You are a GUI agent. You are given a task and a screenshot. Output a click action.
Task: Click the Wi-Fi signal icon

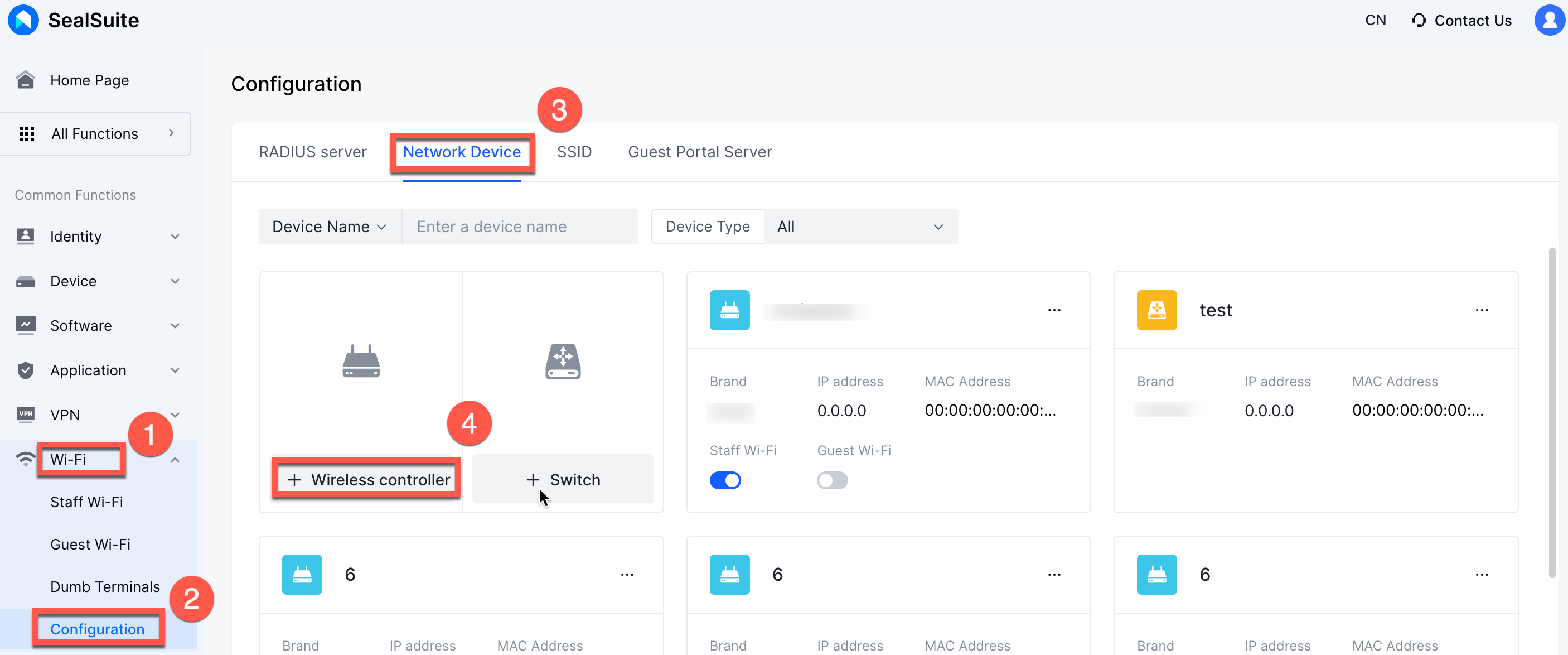click(26, 459)
